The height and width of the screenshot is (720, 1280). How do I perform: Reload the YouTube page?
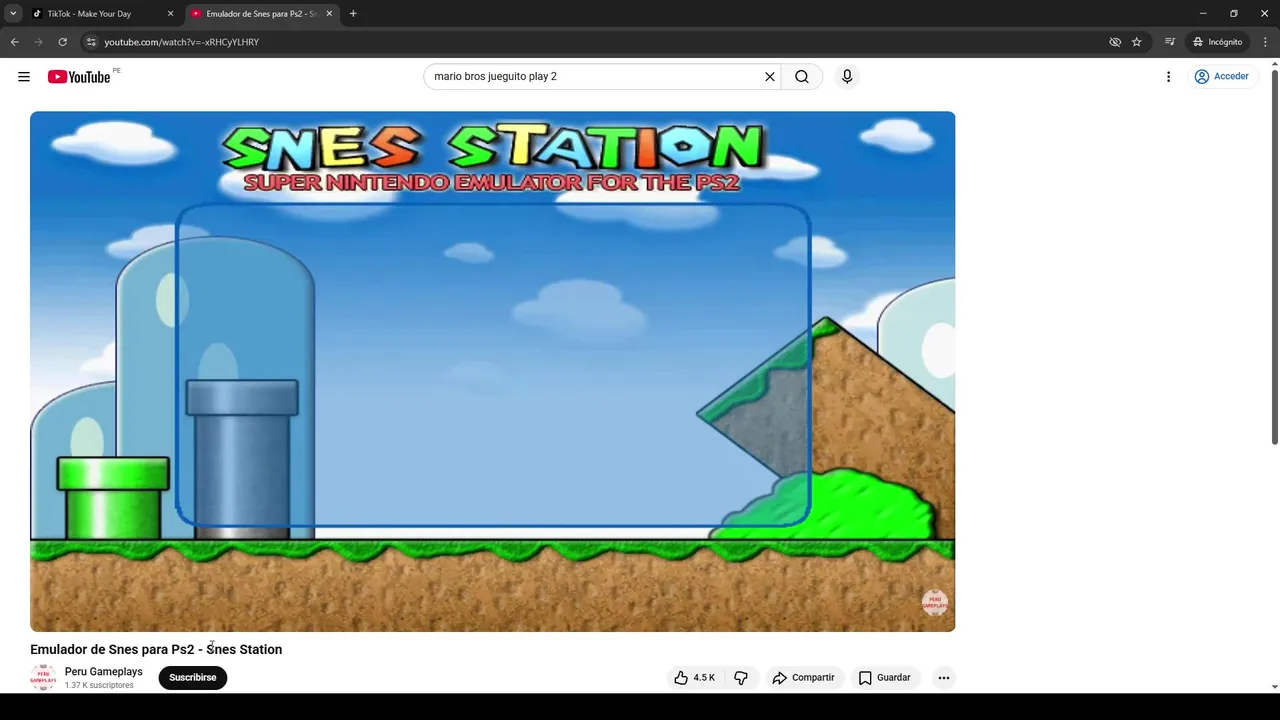click(62, 42)
